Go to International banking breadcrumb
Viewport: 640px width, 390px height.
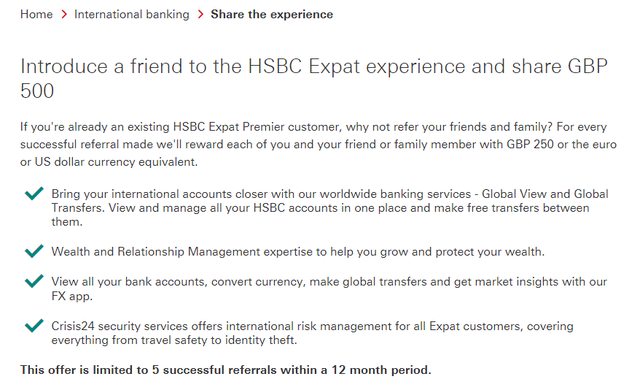[131, 14]
